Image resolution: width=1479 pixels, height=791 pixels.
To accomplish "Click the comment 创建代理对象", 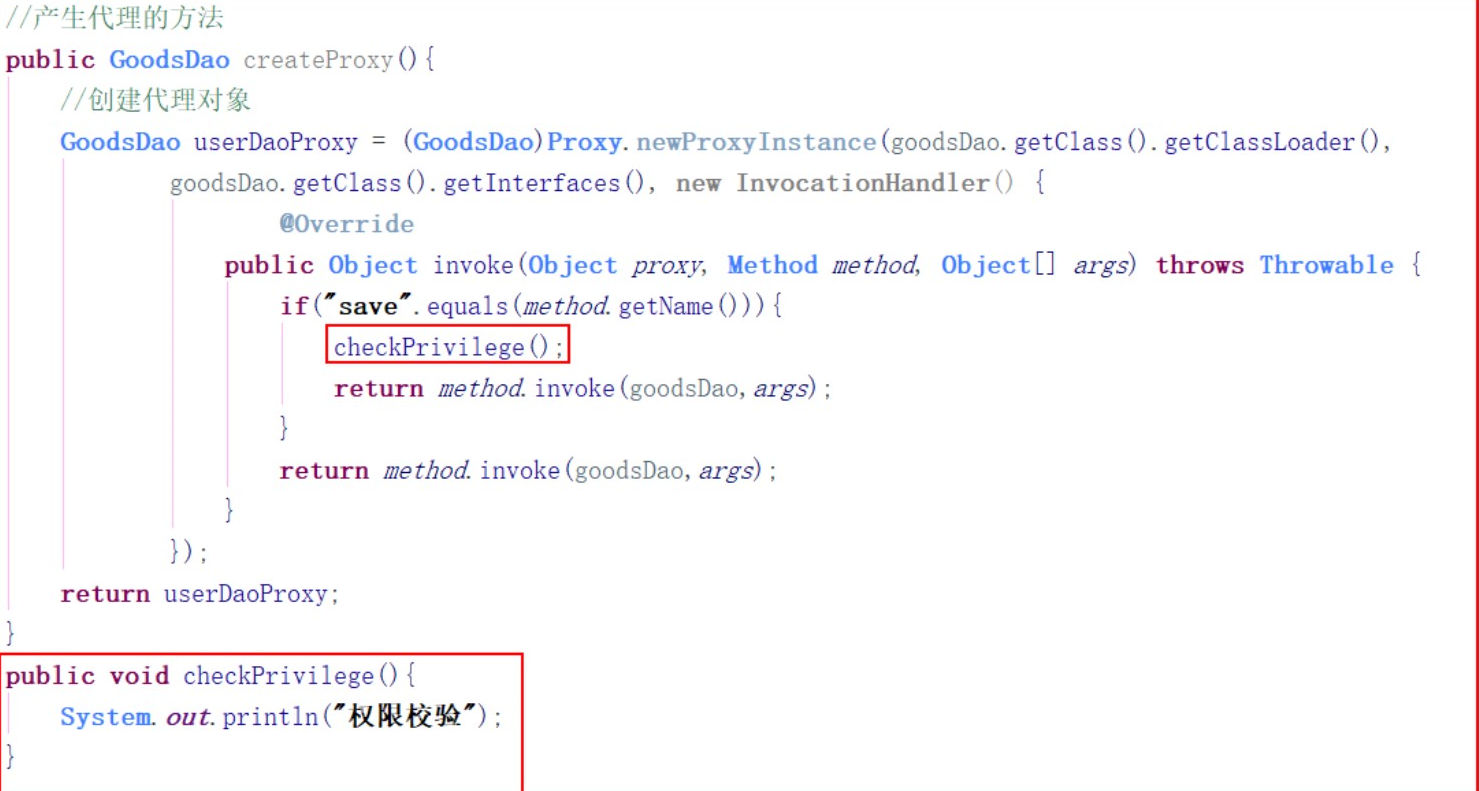I will pyautogui.click(x=155, y=100).
